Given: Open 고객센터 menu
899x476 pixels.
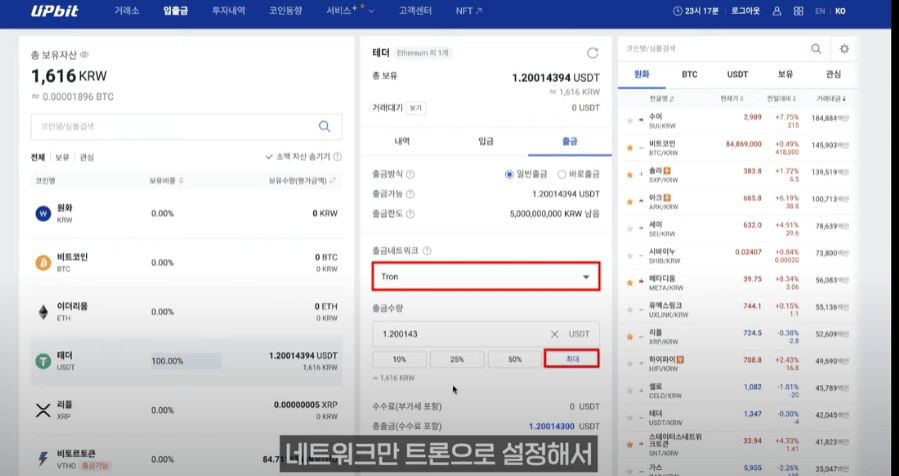Looking at the screenshot, I should click(x=415, y=11).
